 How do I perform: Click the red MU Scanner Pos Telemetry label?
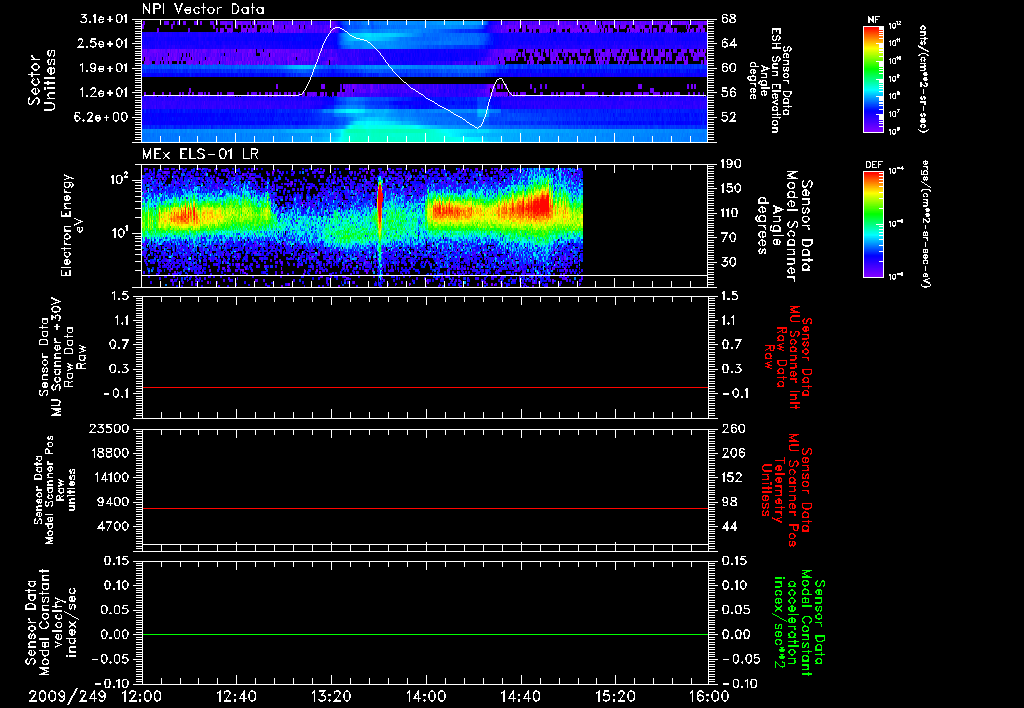786,490
